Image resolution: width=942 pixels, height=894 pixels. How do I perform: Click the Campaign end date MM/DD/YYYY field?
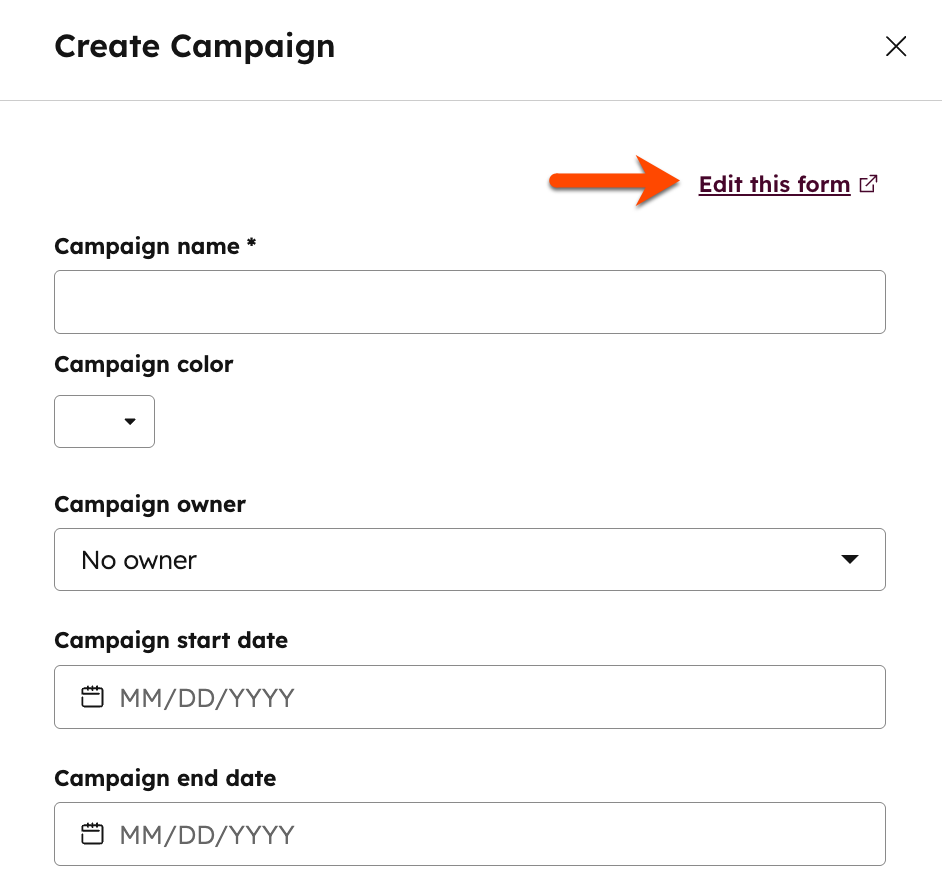(470, 833)
